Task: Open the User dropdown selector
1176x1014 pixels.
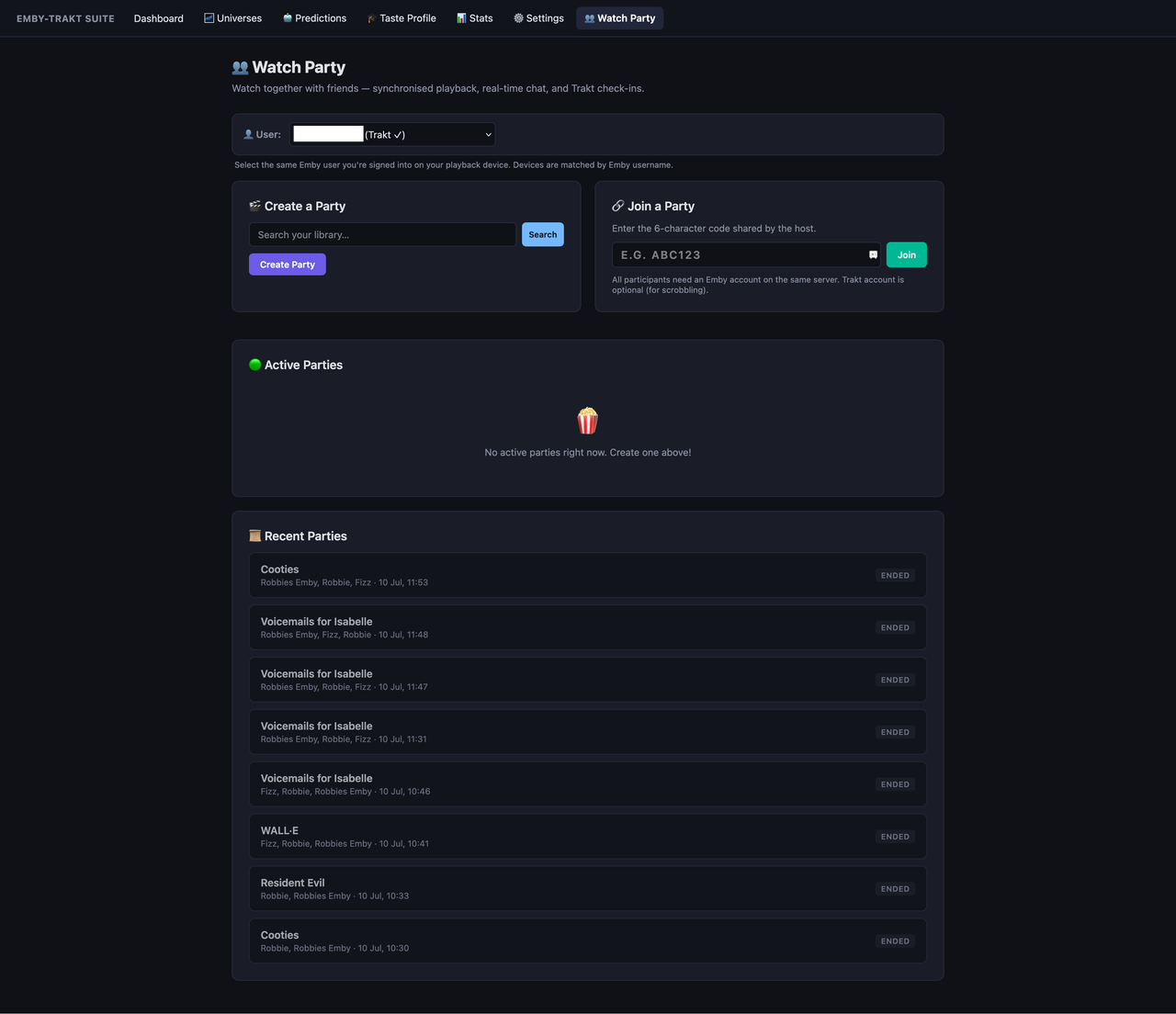Action: 392,134
